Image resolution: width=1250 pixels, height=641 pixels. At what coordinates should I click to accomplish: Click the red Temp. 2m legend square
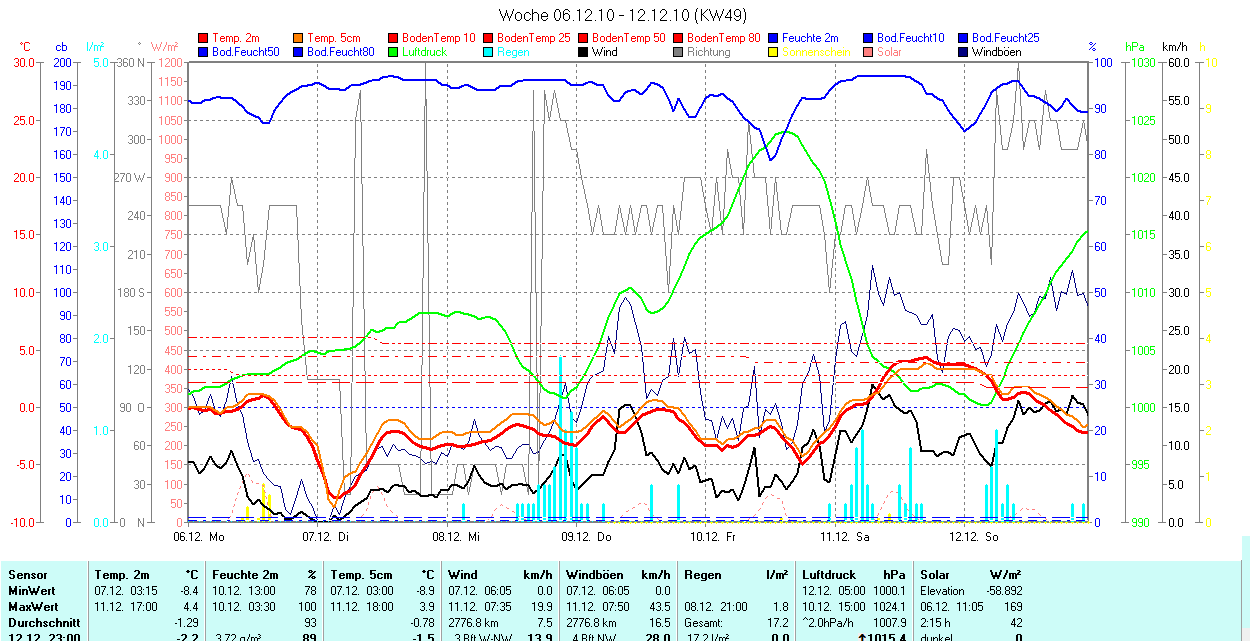(x=204, y=38)
